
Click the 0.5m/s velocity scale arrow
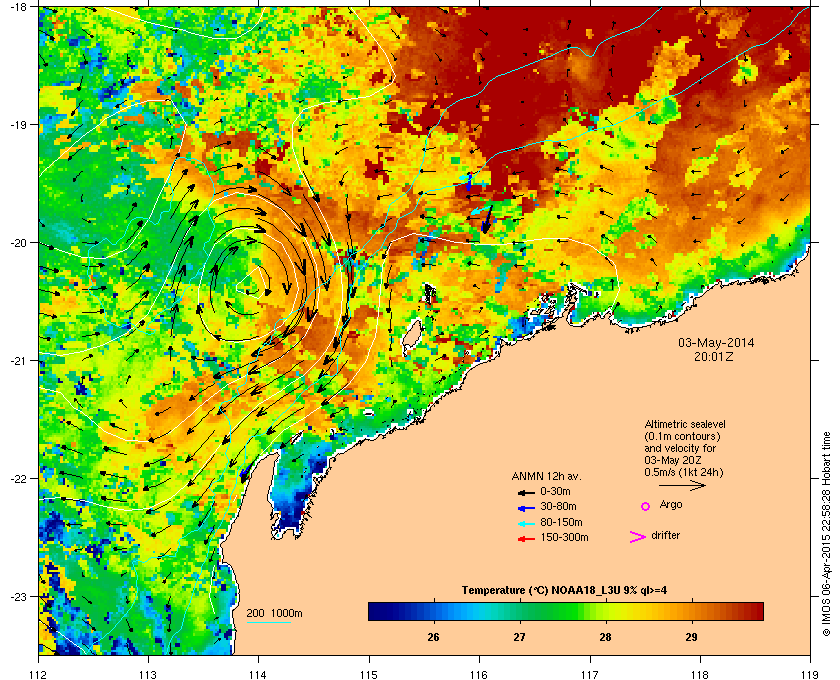(x=682, y=486)
